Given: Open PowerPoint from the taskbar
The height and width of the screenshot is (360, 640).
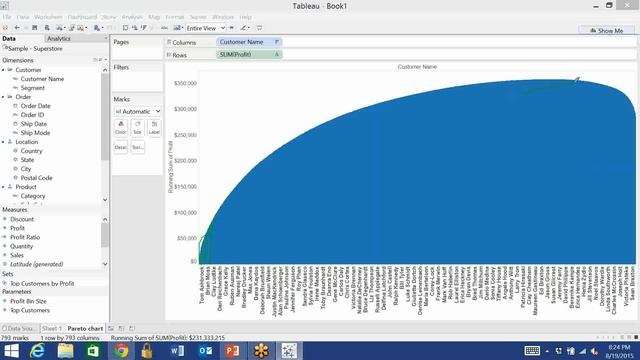Looking at the screenshot, I should (x=233, y=351).
